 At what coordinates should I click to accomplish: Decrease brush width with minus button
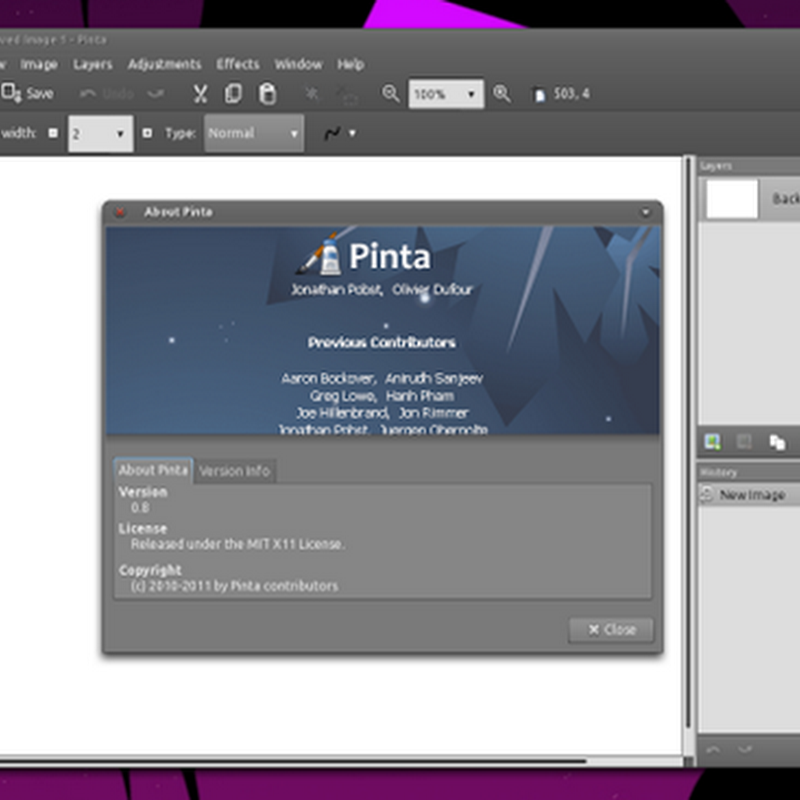coord(54,133)
